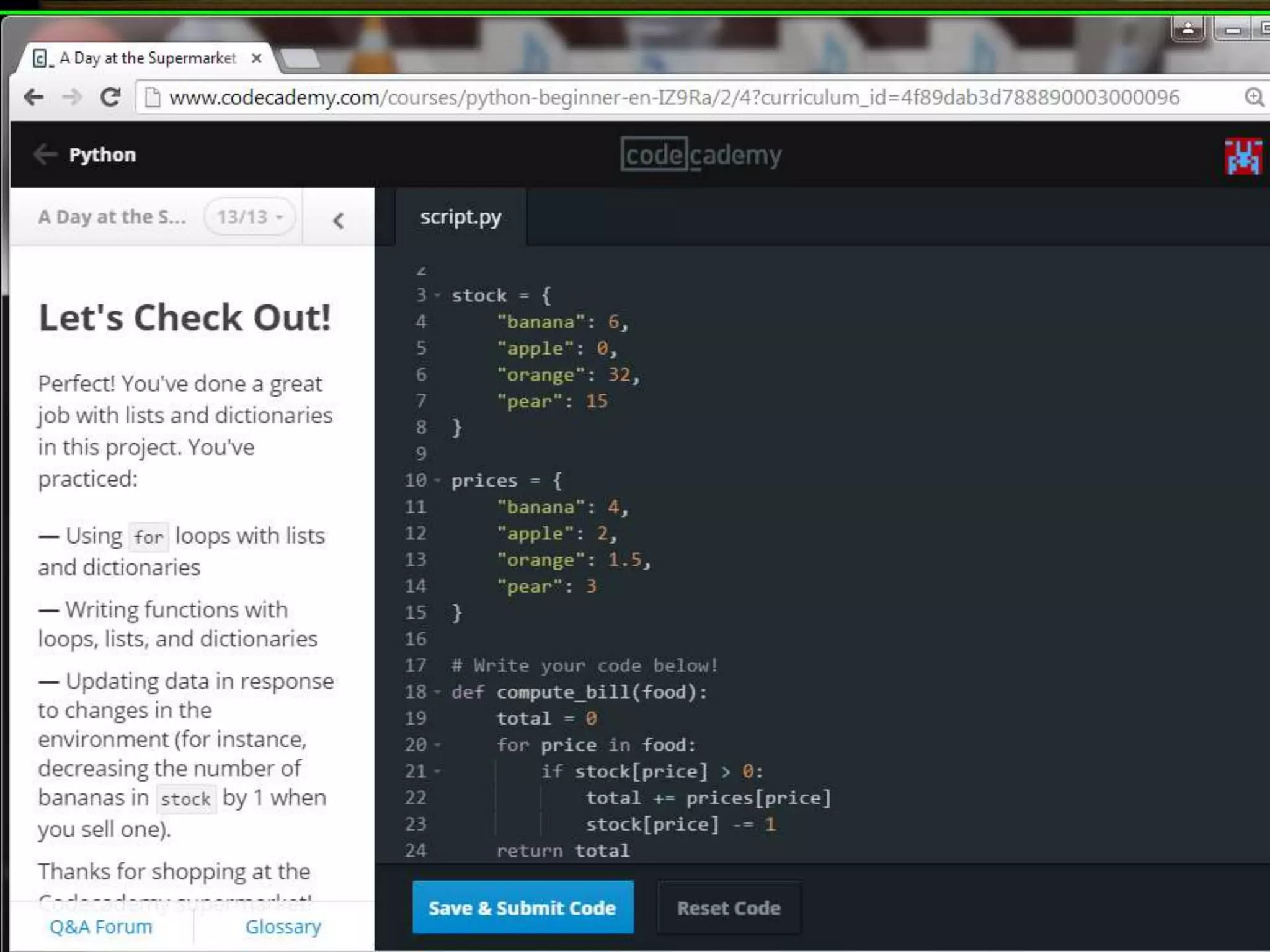Click the inline 'for' code keyword in instructions
The width and height of the screenshot is (1270, 952).
149,537
